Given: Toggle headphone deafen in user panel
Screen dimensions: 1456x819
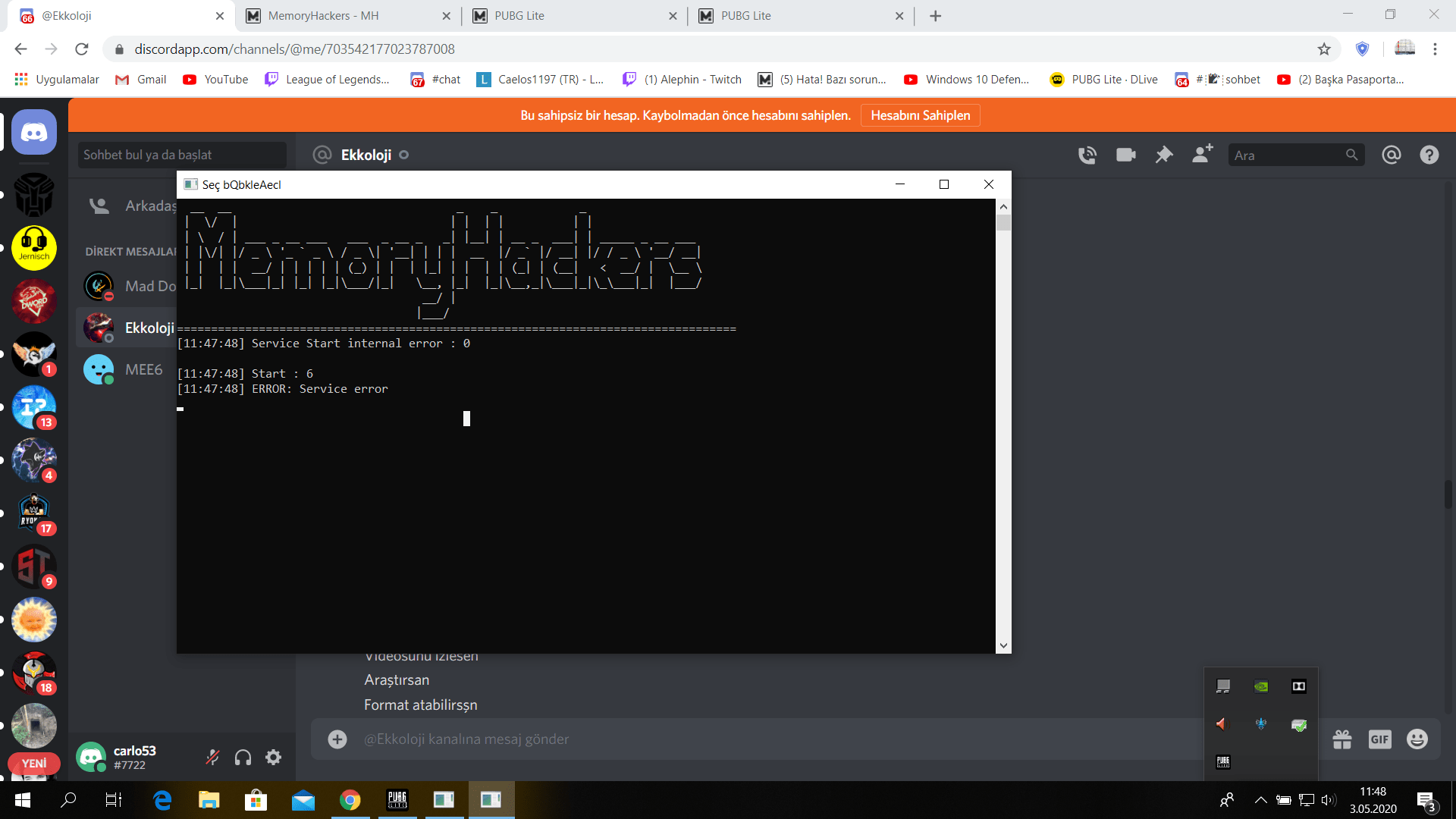Looking at the screenshot, I should click(x=243, y=758).
